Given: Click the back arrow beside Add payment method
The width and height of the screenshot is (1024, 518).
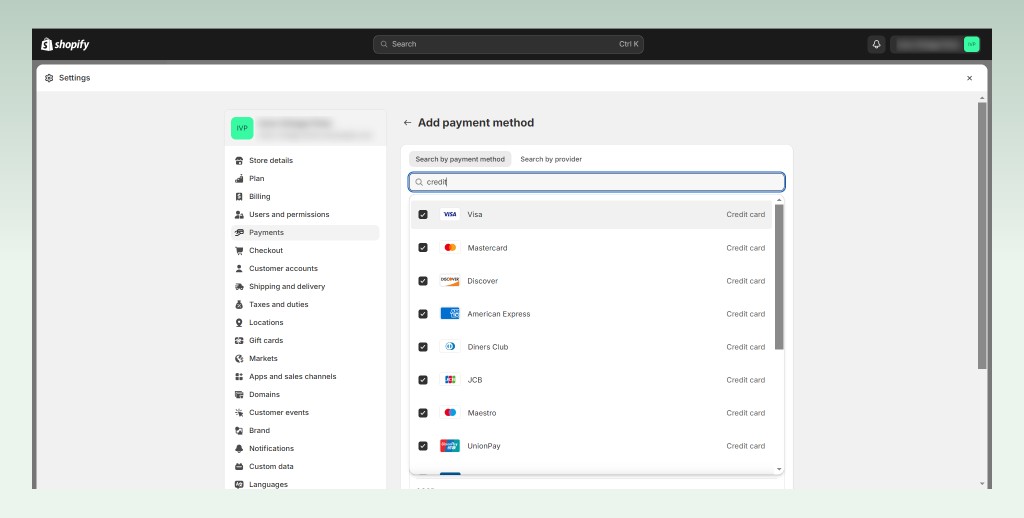Looking at the screenshot, I should click(x=408, y=123).
